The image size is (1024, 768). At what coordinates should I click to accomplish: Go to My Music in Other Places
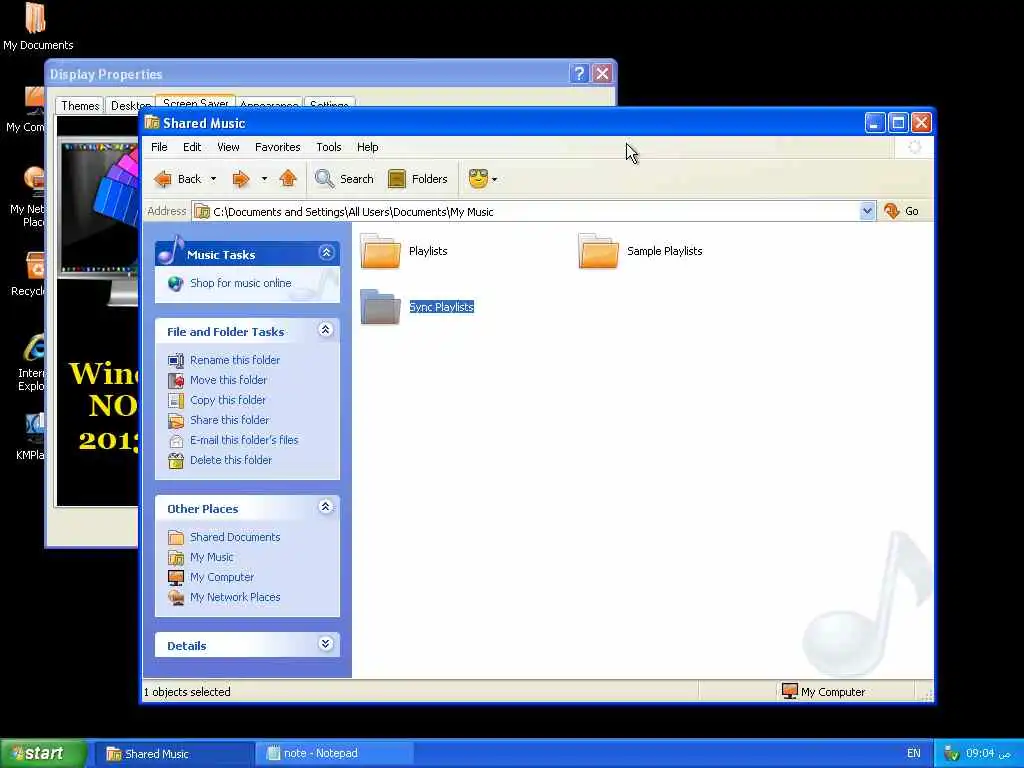[x=211, y=557]
